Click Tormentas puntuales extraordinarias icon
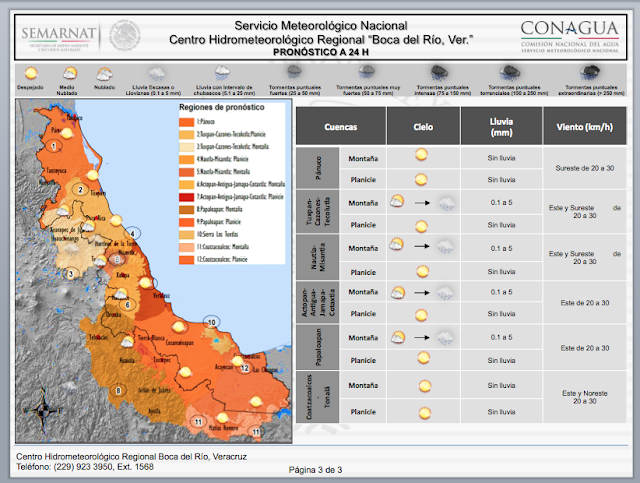 point(590,73)
